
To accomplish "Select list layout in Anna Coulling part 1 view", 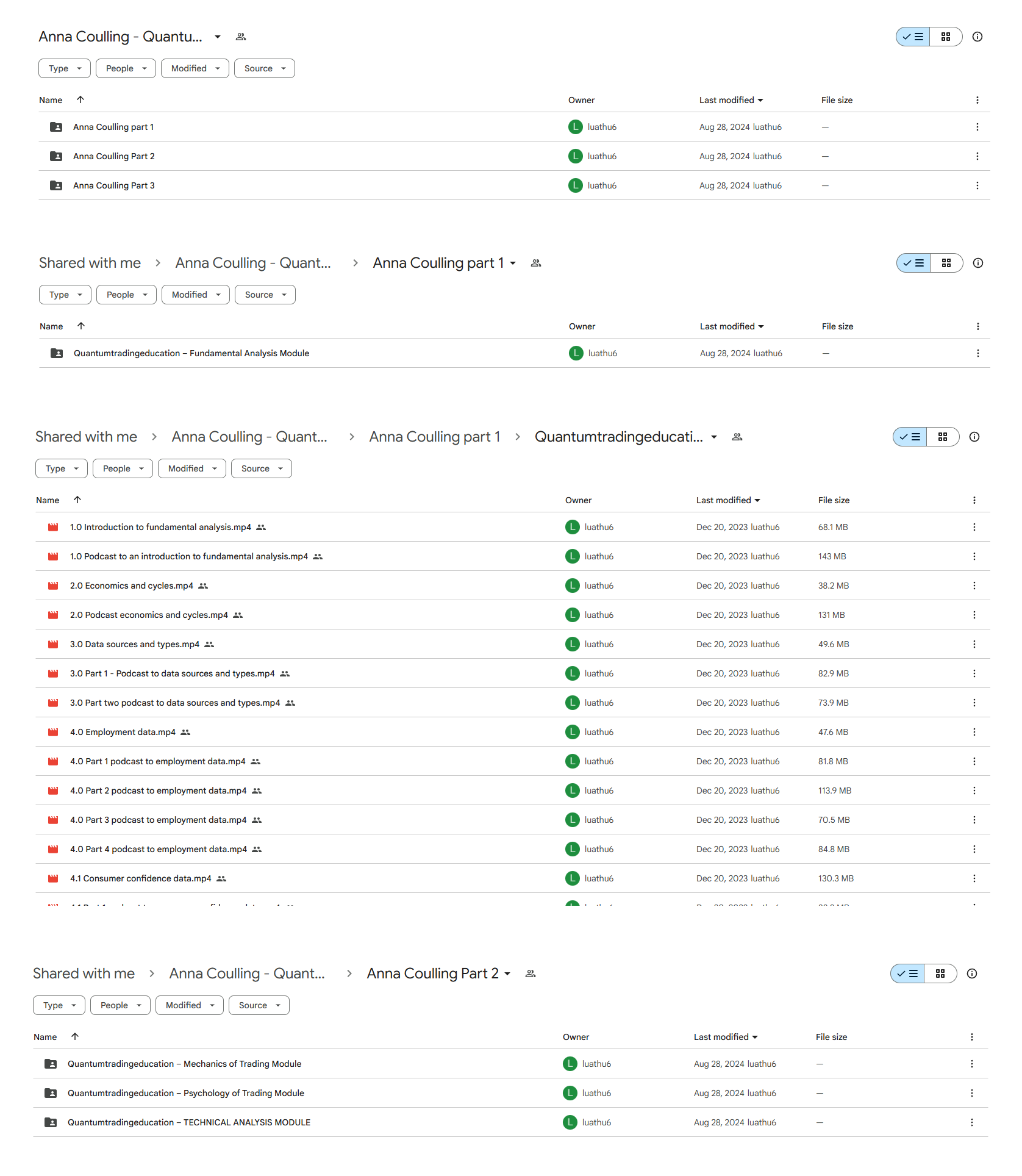I will point(913,263).
